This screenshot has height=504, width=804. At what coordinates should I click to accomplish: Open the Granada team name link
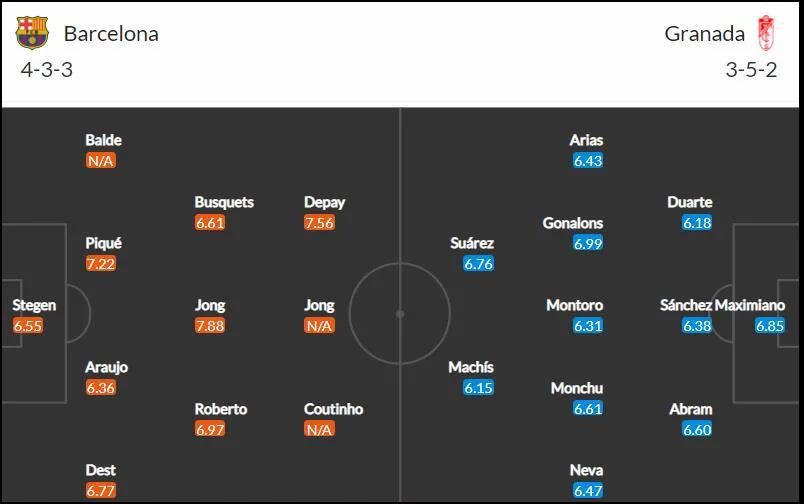click(705, 34)
